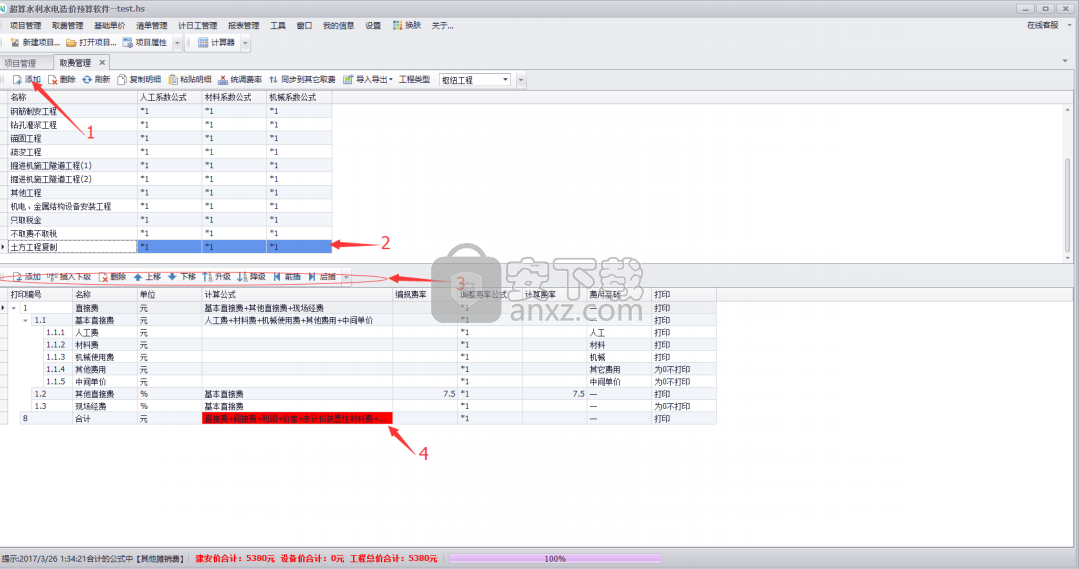Click 添加 in the lower detail toolbar
This screenshot has height=569, width=1079.
point(27,277)
